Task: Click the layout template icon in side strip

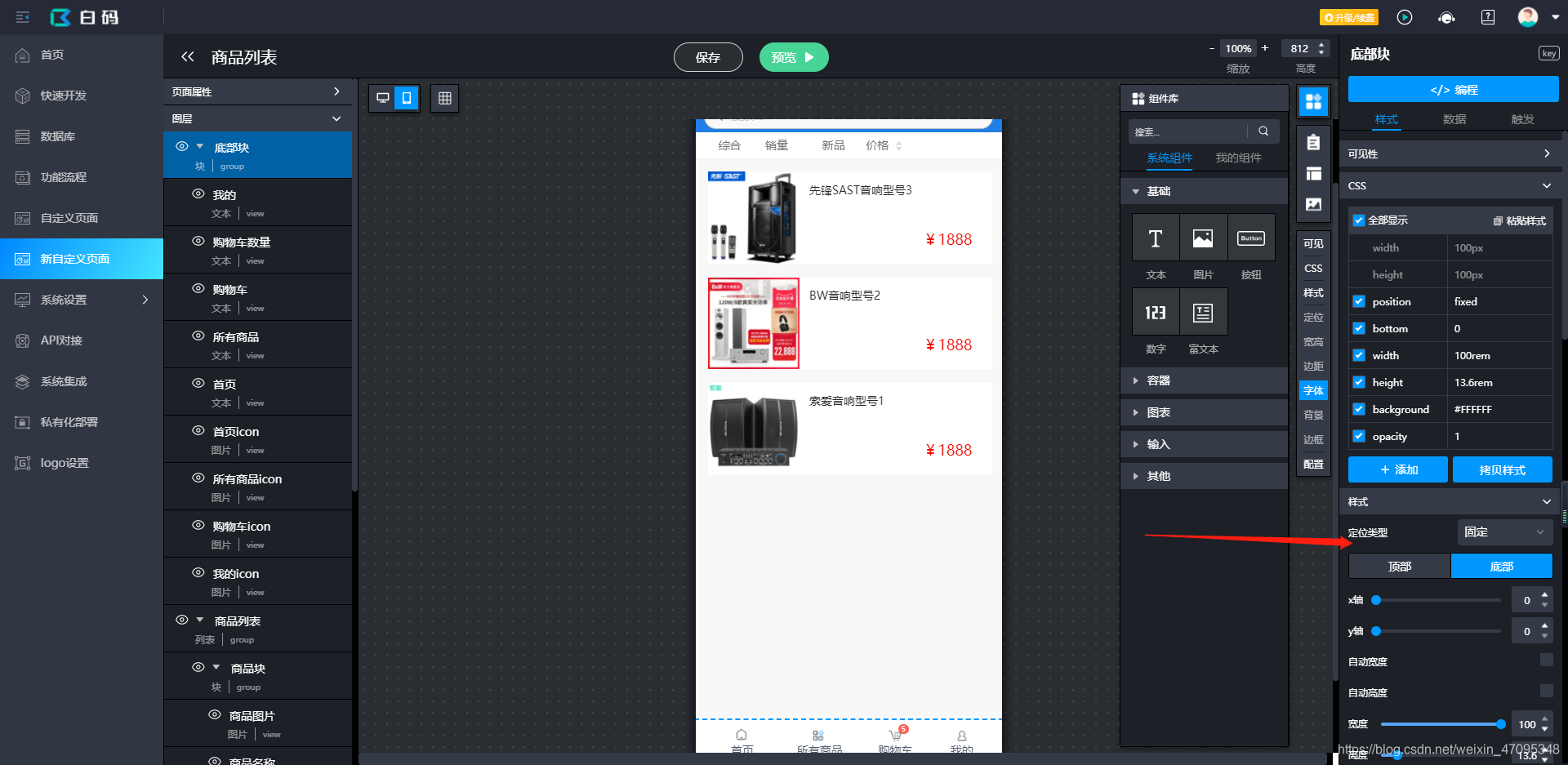Action: click(x=1313, y=173)
